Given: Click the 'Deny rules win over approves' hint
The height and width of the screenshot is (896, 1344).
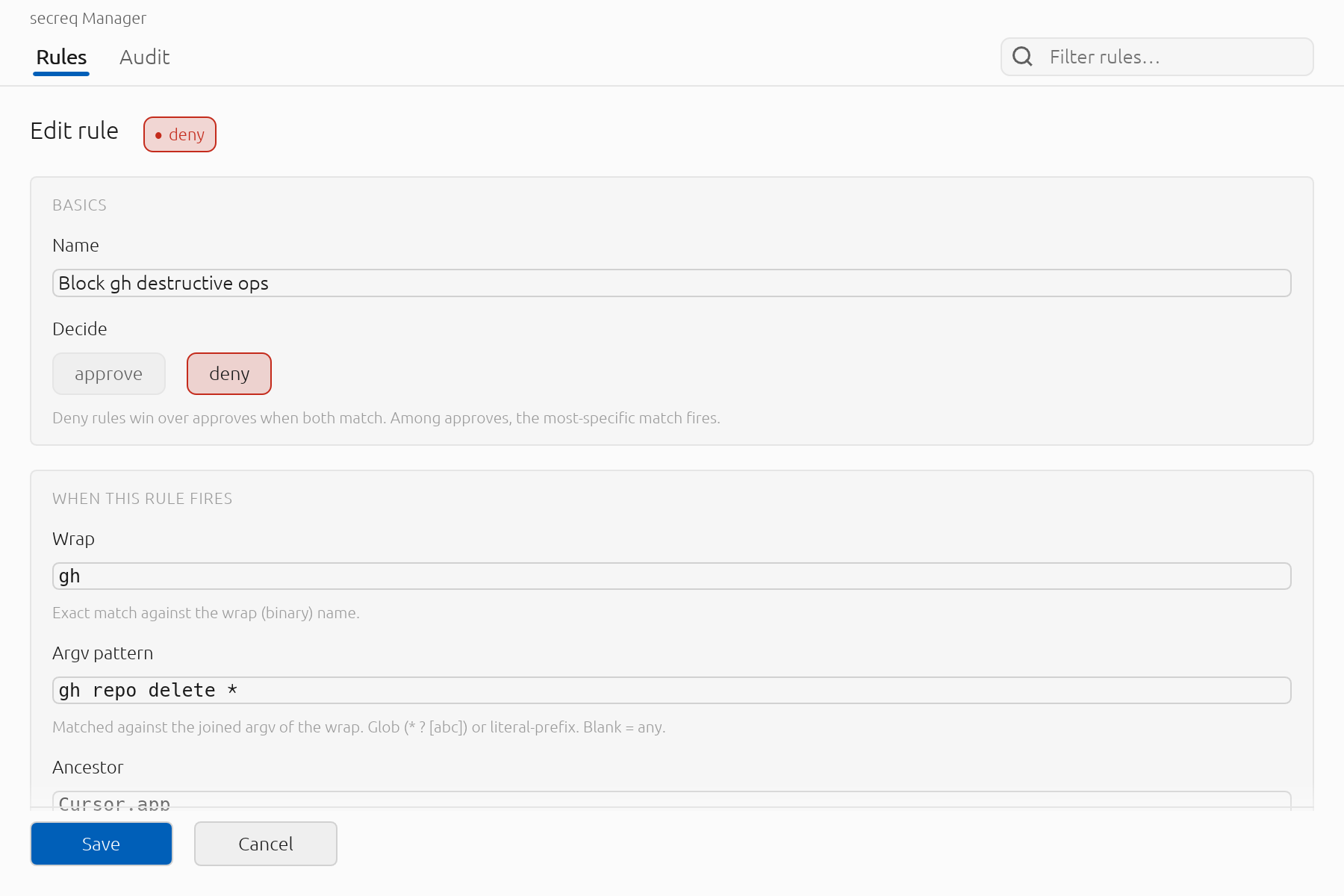Looking at the screenshot, I should (x=386, y=418).
